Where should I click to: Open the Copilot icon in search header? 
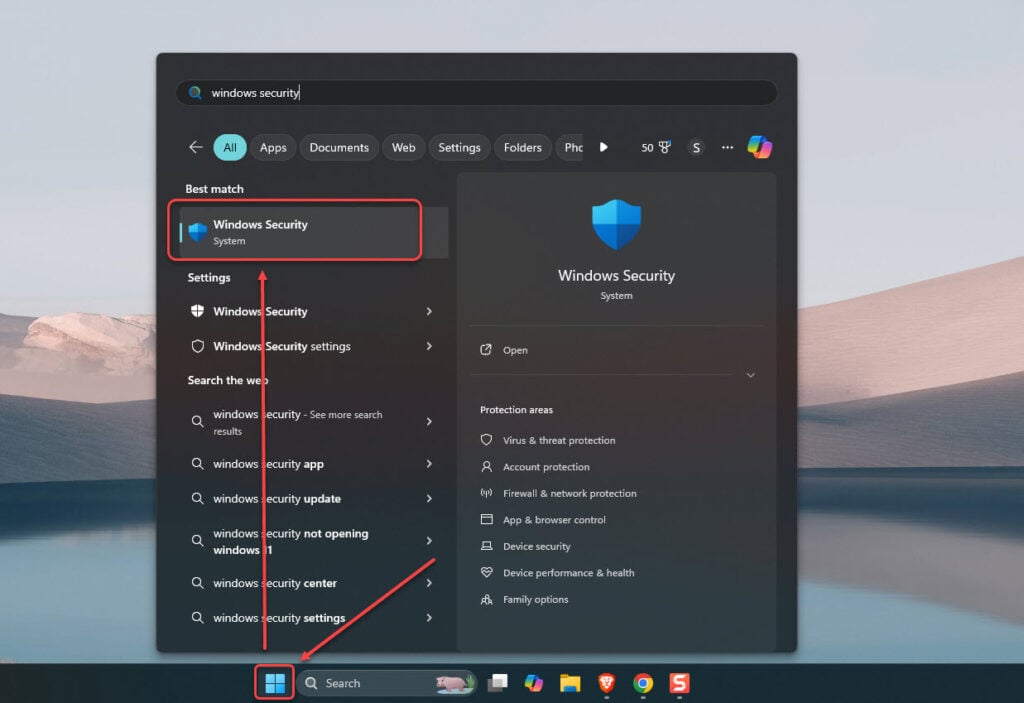tap(759, 147)
